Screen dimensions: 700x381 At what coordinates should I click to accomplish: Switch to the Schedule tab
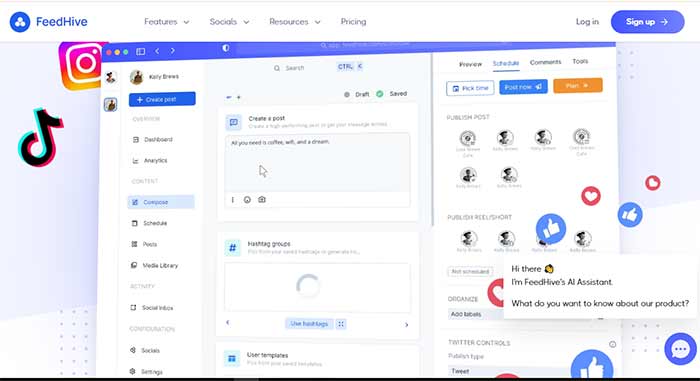click(x=505, y=63)
